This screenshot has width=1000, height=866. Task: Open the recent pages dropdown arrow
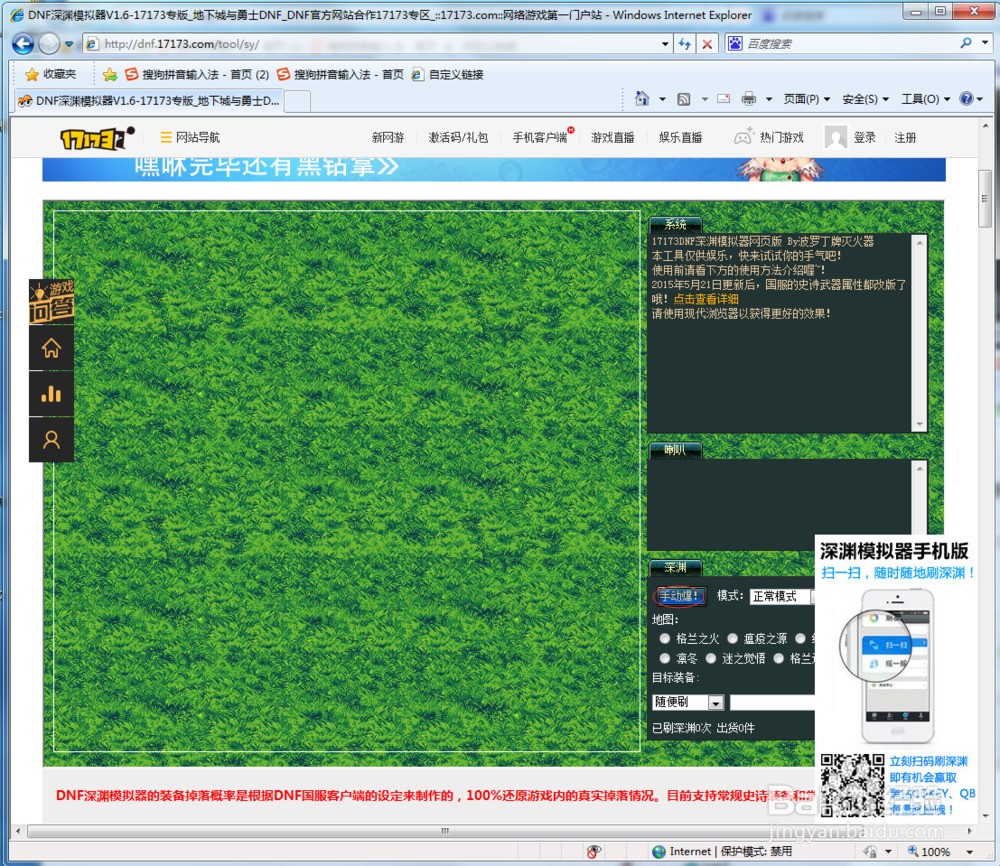69,44
